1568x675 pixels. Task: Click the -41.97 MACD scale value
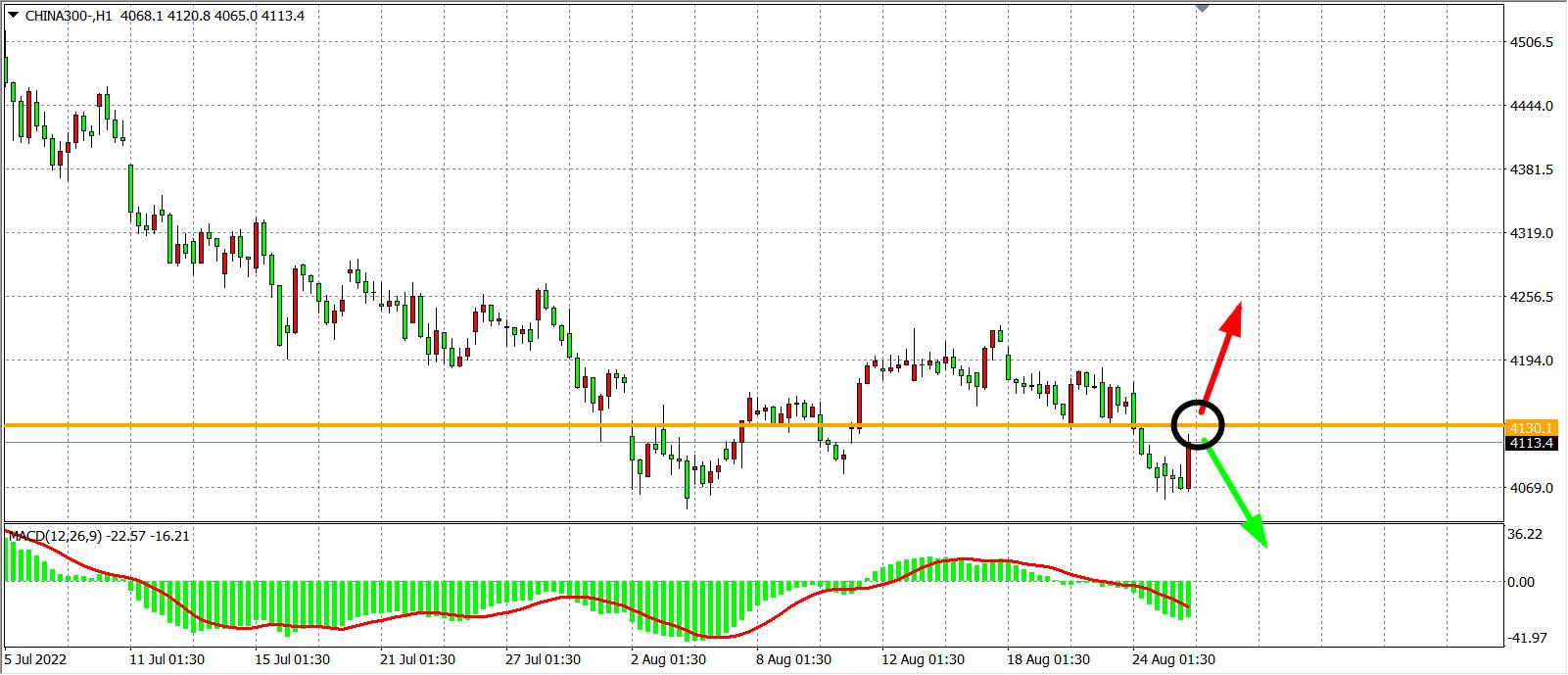click(1528, 638)
